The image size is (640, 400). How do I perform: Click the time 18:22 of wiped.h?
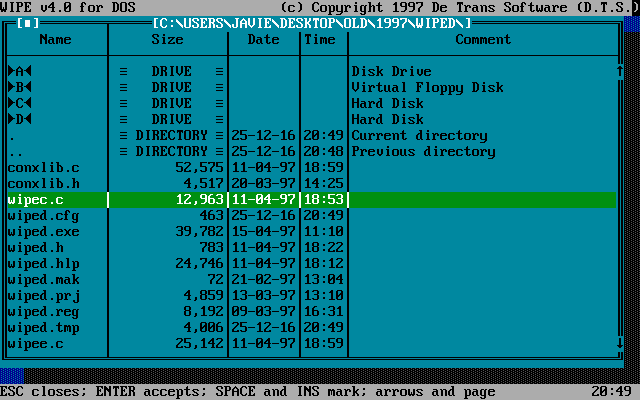[324, 247]
